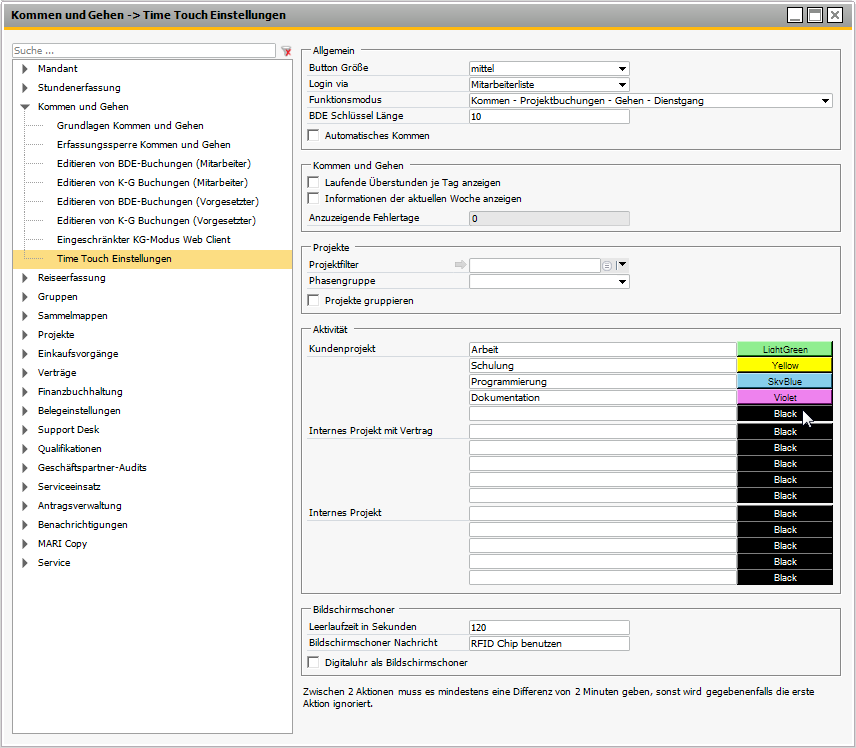Click the Violet color swatch for Dokumentation
This screenshot has height=748, width=856.
(x=784, y=398)
